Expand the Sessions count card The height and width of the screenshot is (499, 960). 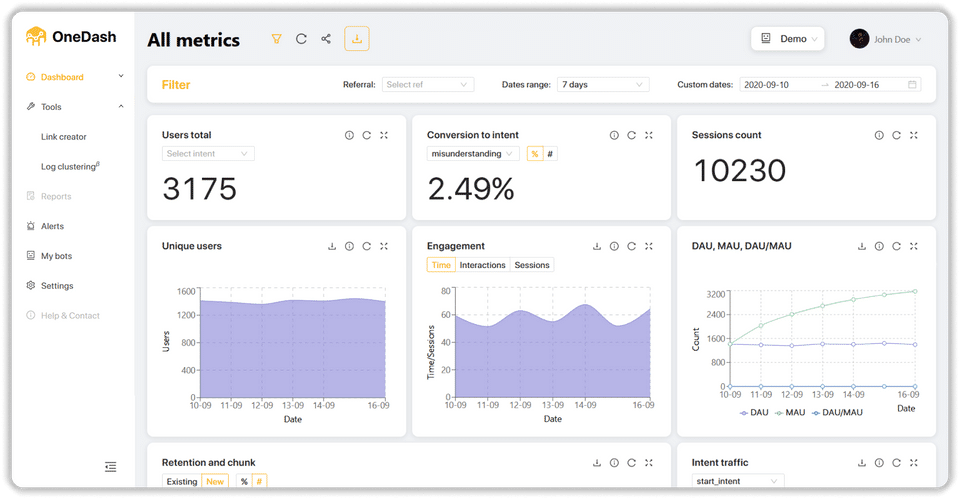tap(913, 135)
